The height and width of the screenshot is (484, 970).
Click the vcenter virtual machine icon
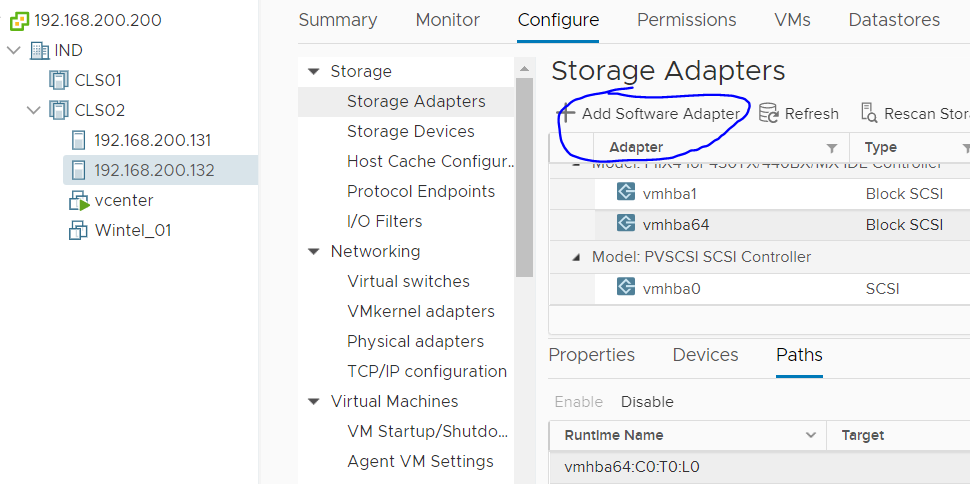[79, 200]
